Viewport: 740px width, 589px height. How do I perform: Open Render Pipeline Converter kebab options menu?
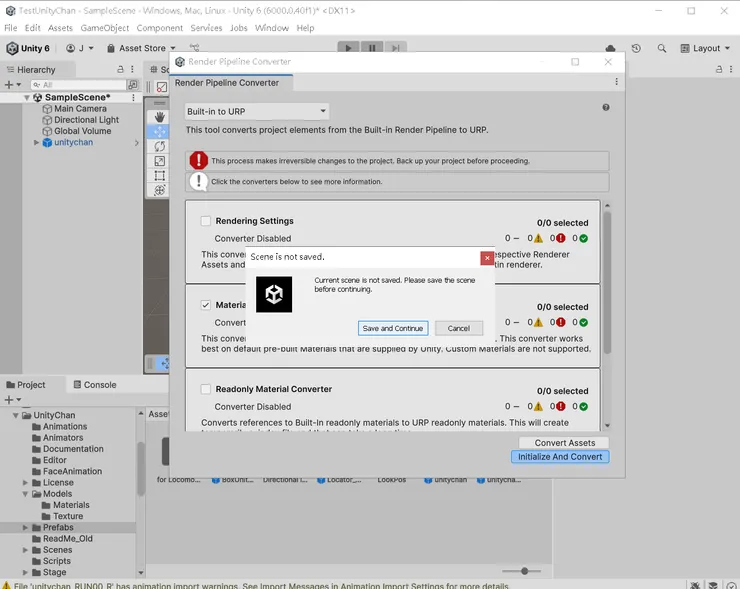pyautogui.click(x=616, y=82)
